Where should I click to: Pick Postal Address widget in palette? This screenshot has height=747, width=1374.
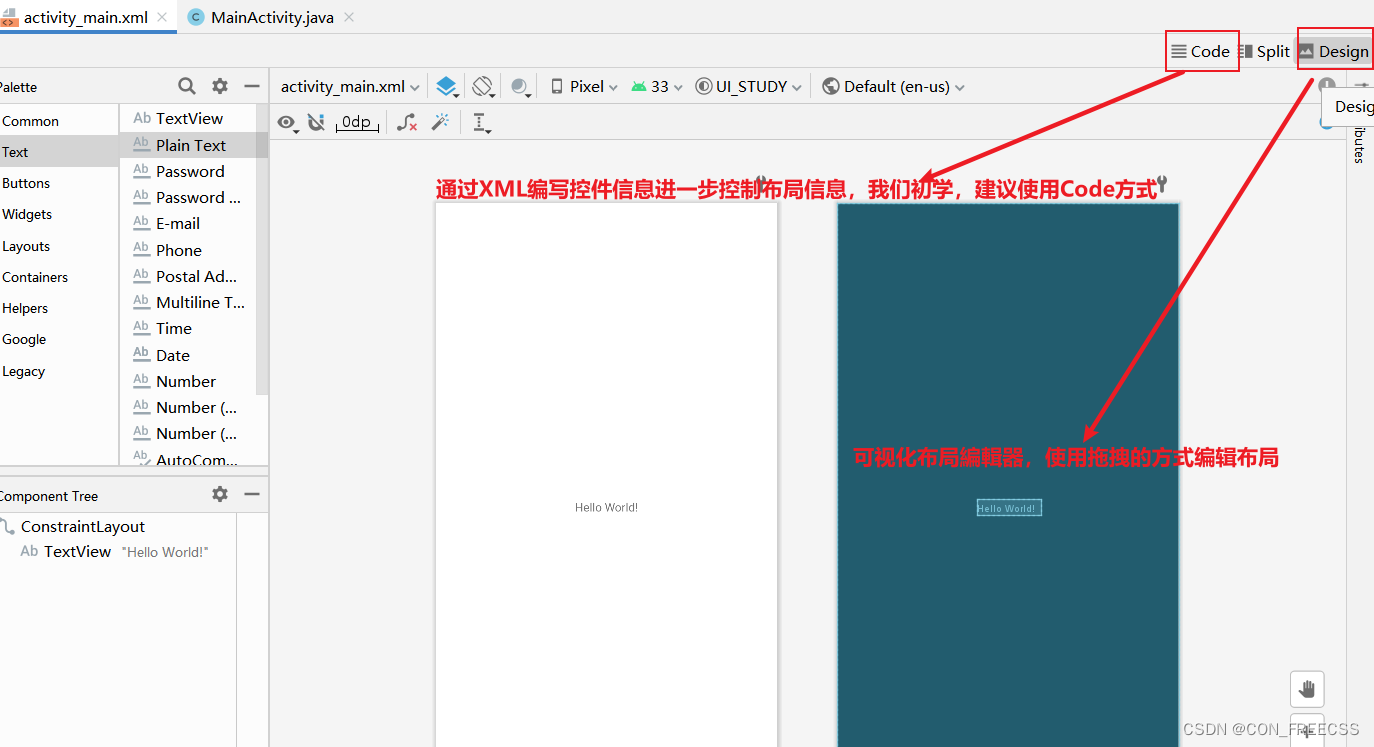(188, 276)
